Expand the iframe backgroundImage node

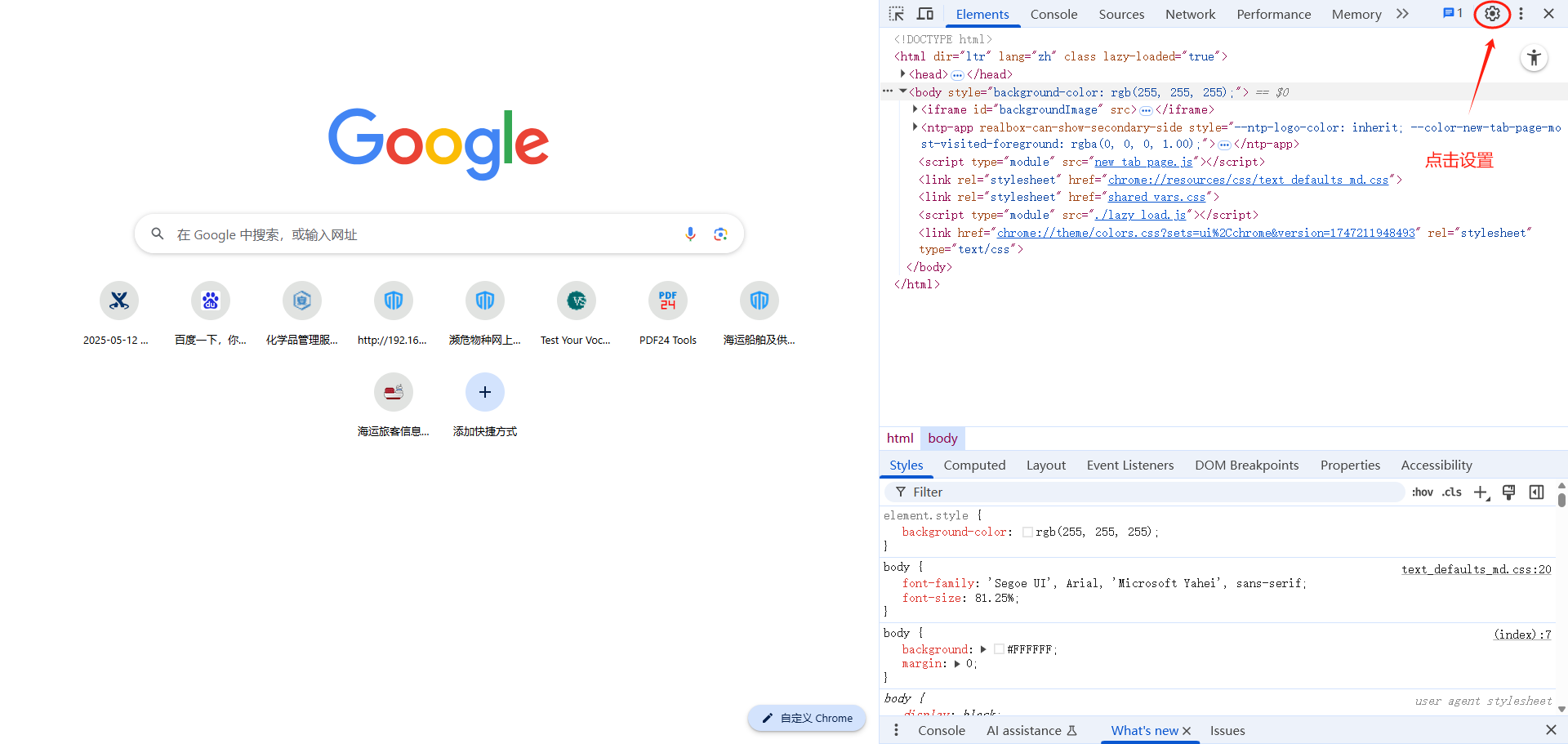(915, 109)
